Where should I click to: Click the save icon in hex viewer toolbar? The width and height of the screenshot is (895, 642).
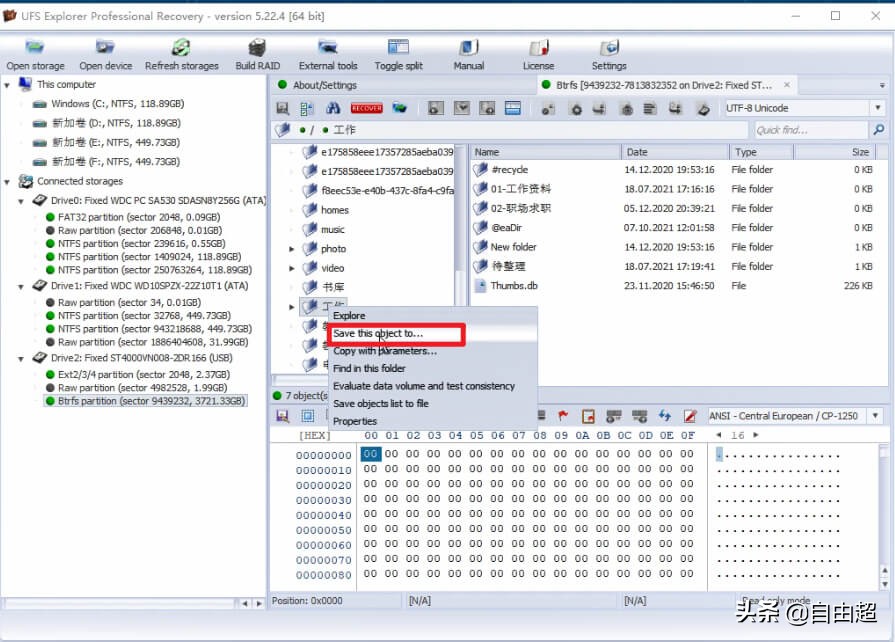[x=283, y=416]
